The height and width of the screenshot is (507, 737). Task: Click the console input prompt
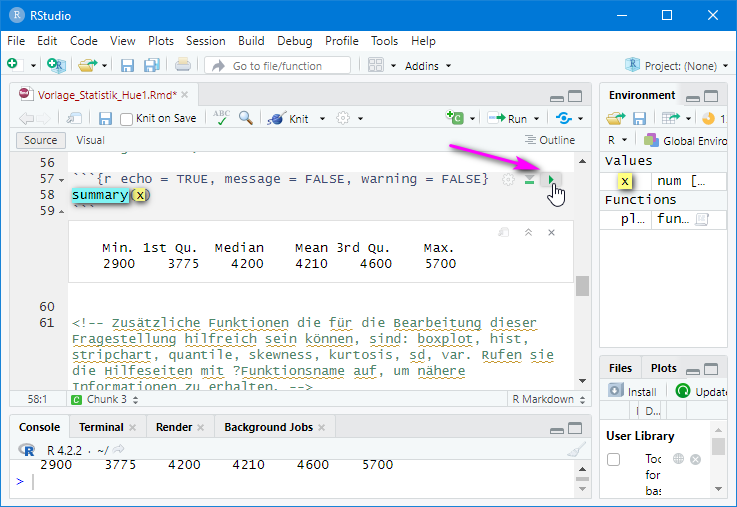pyautogui.click(x=291, y=482)
